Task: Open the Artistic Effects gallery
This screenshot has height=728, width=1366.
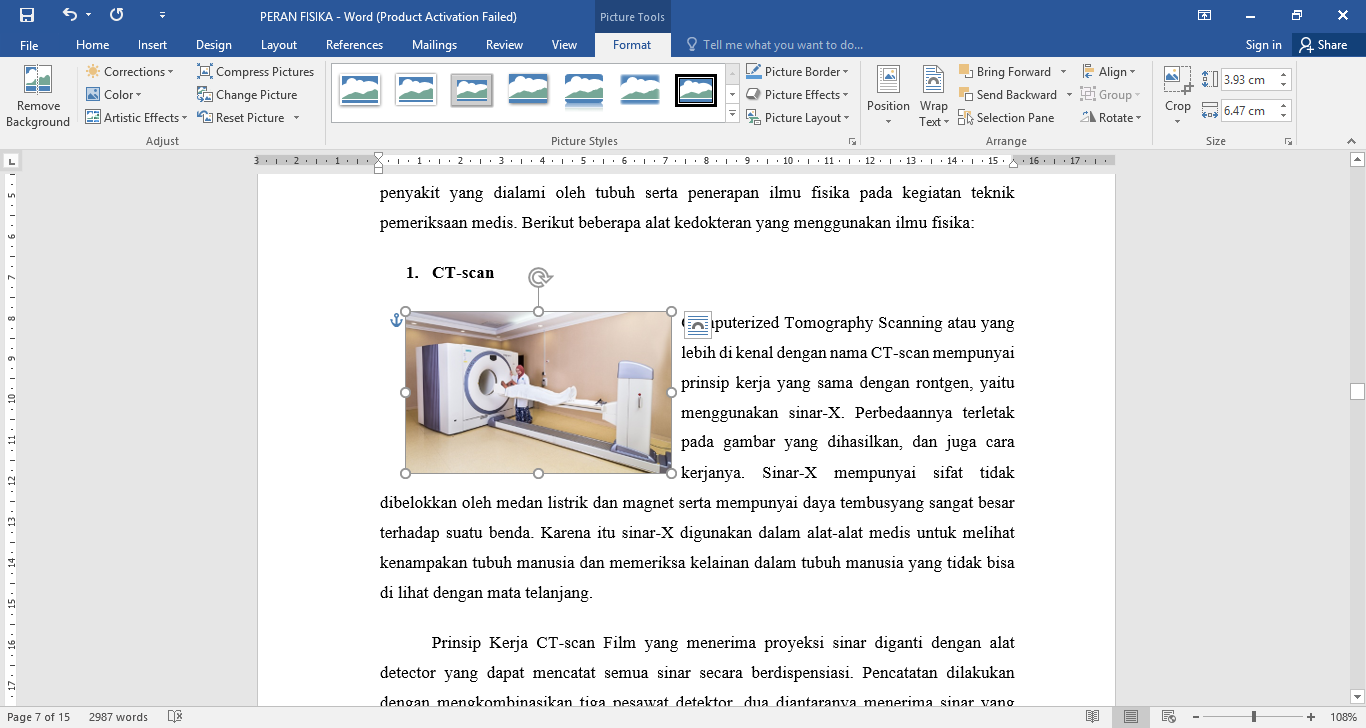Action: point(136,118)
